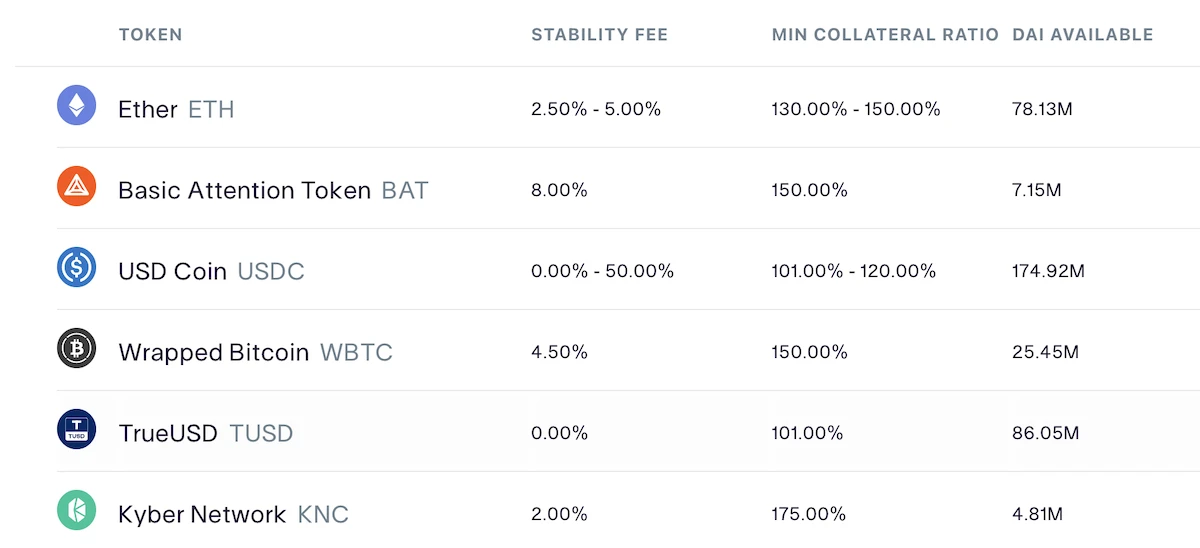Click the Basic Attention Token BAT icon
1200x548 pixels.
(76, 186)
